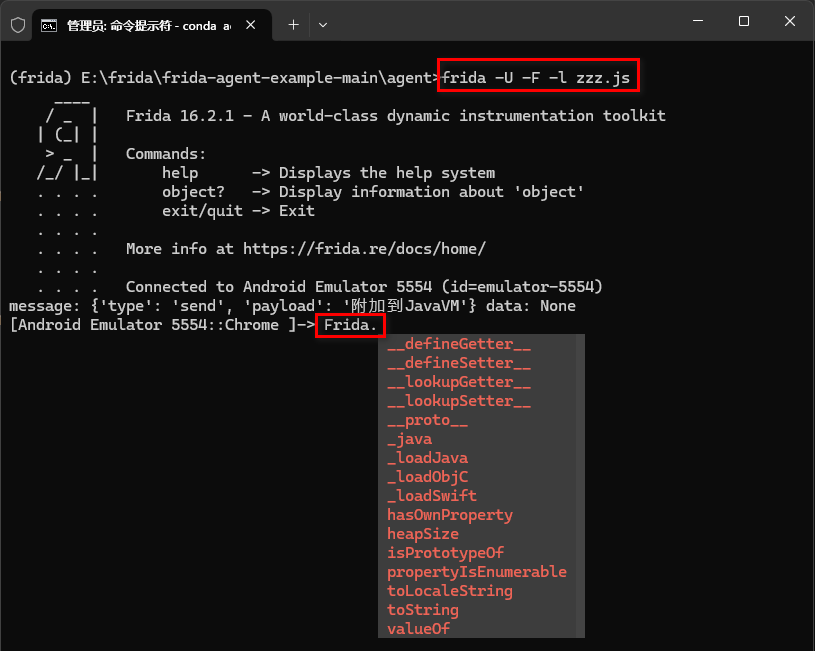Choose propertyIsEnumerable from the suggestions

tap(477, 572)
